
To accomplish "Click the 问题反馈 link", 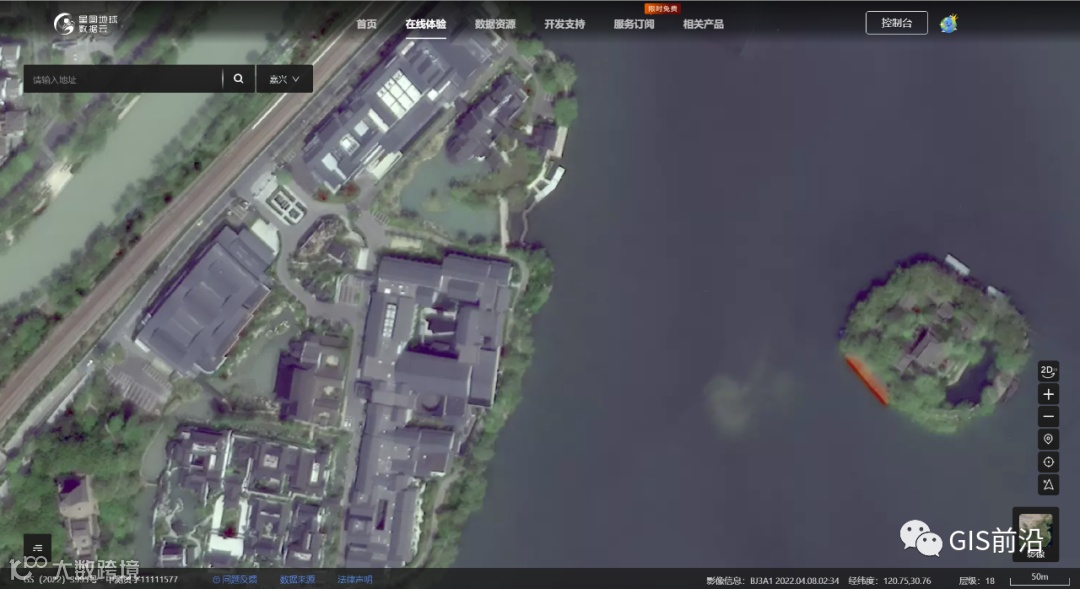I will coord(234,579).
